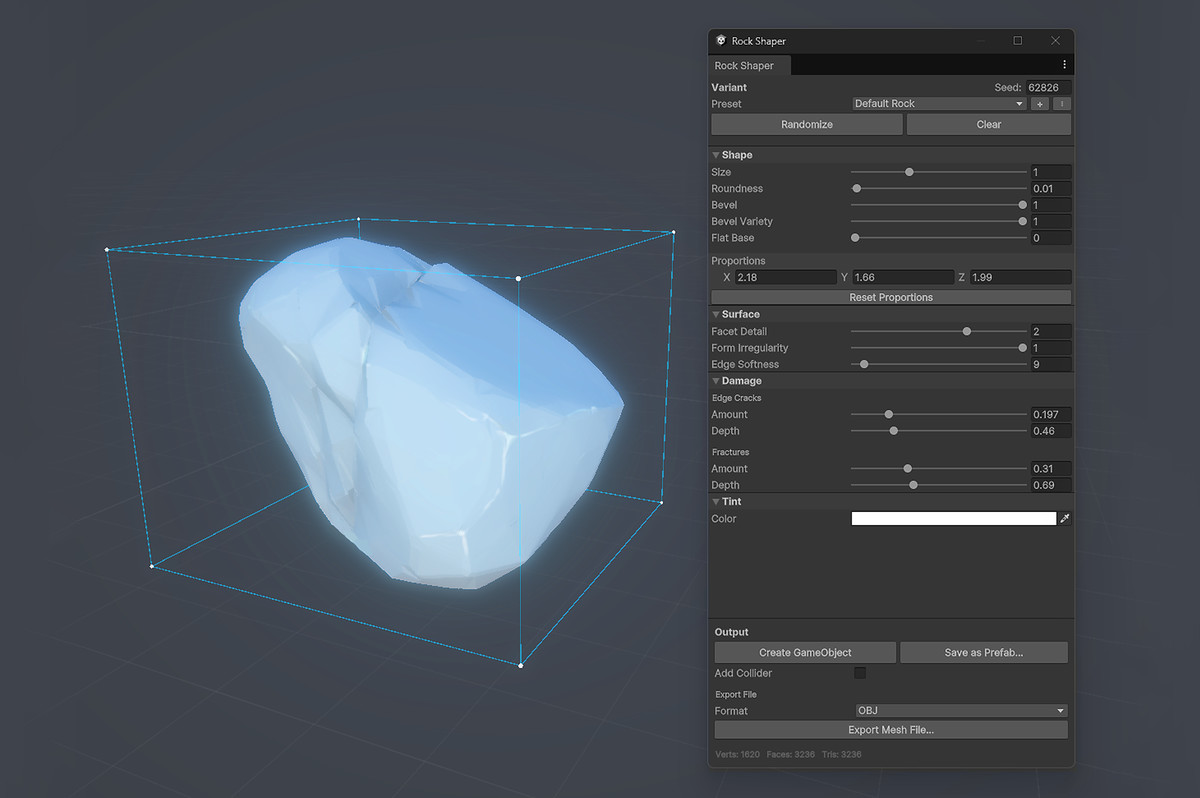This screenshot has width=1200, height=798.
Task: Click the Fractures Depth field showing 0.69
Action: click(x=1051, y=485)
